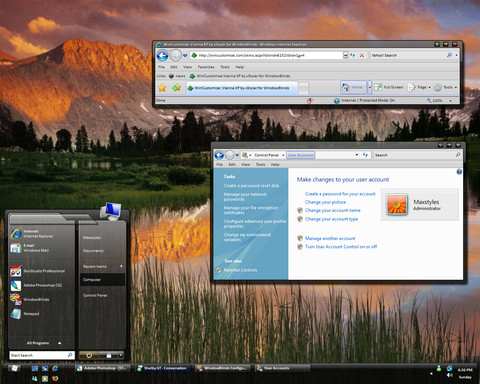Click the search magnifier in User Accounts

[458, 155]
